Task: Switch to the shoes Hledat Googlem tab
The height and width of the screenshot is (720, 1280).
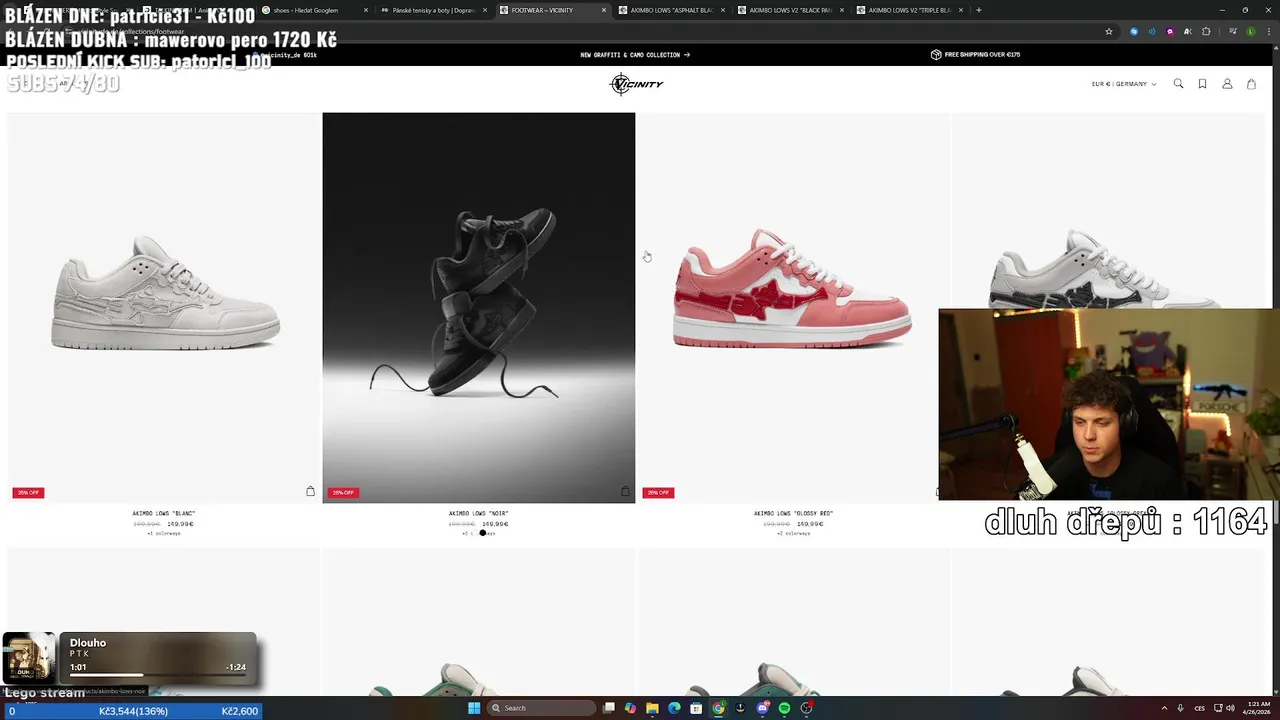Action: [x=313, y=10]
